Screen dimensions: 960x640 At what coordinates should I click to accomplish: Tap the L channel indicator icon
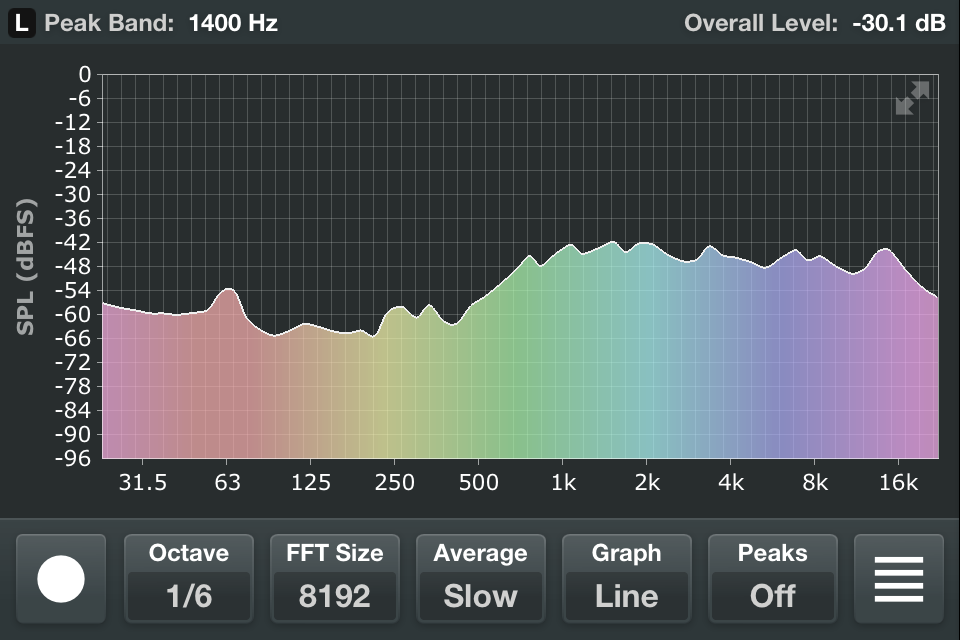[21, 24]
